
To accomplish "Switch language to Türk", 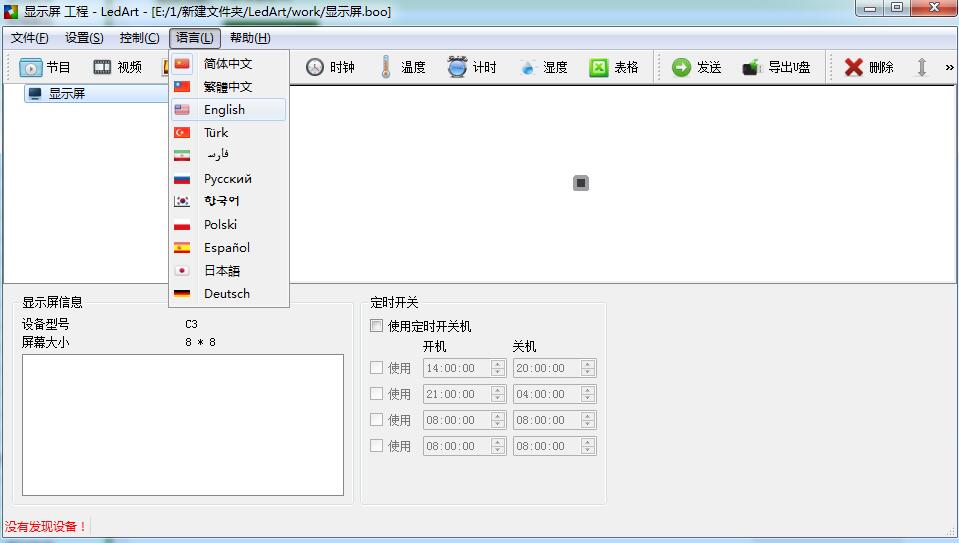I will (x=228, y=133).
